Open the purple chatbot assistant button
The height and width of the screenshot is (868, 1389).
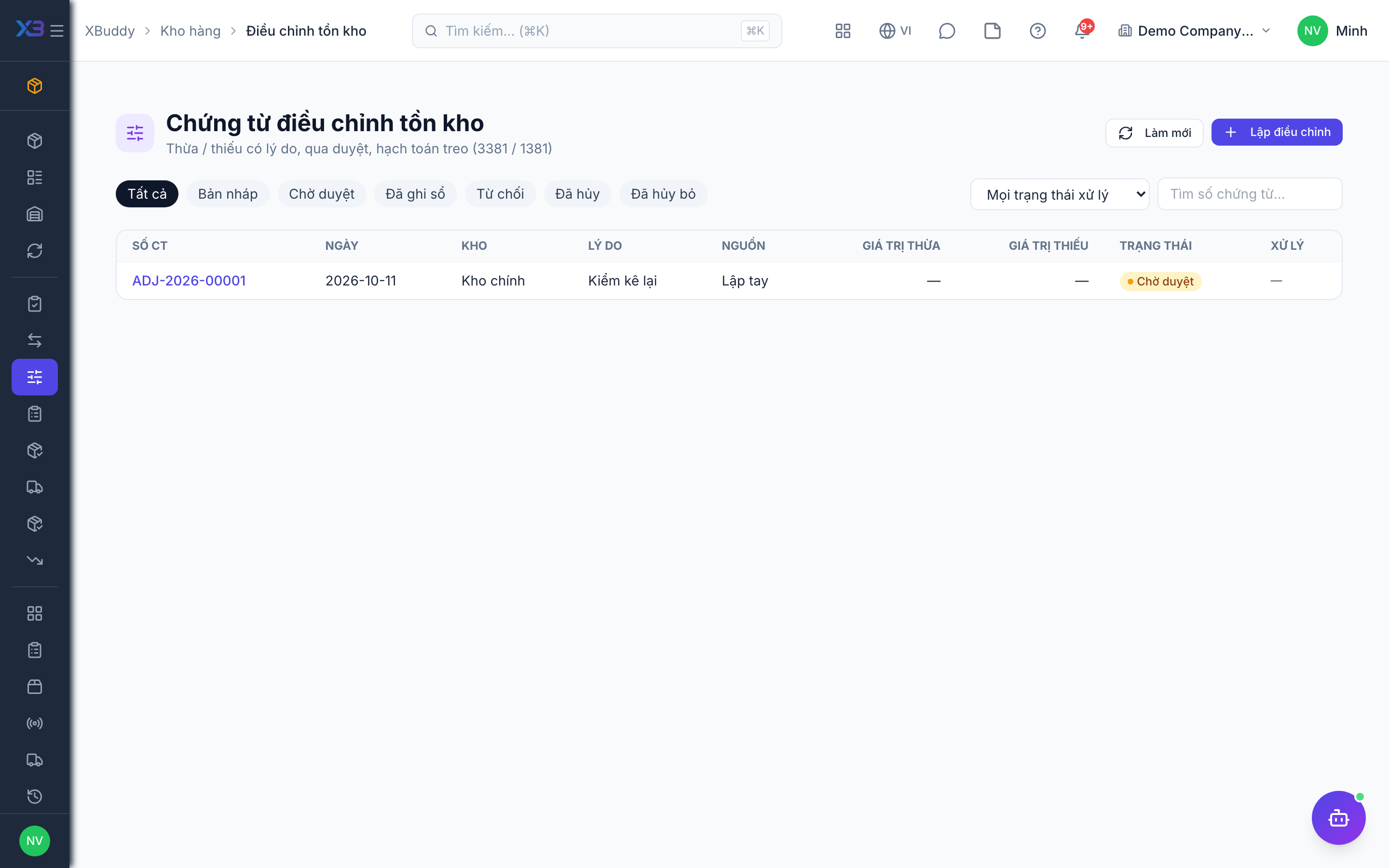(1338, 817)
